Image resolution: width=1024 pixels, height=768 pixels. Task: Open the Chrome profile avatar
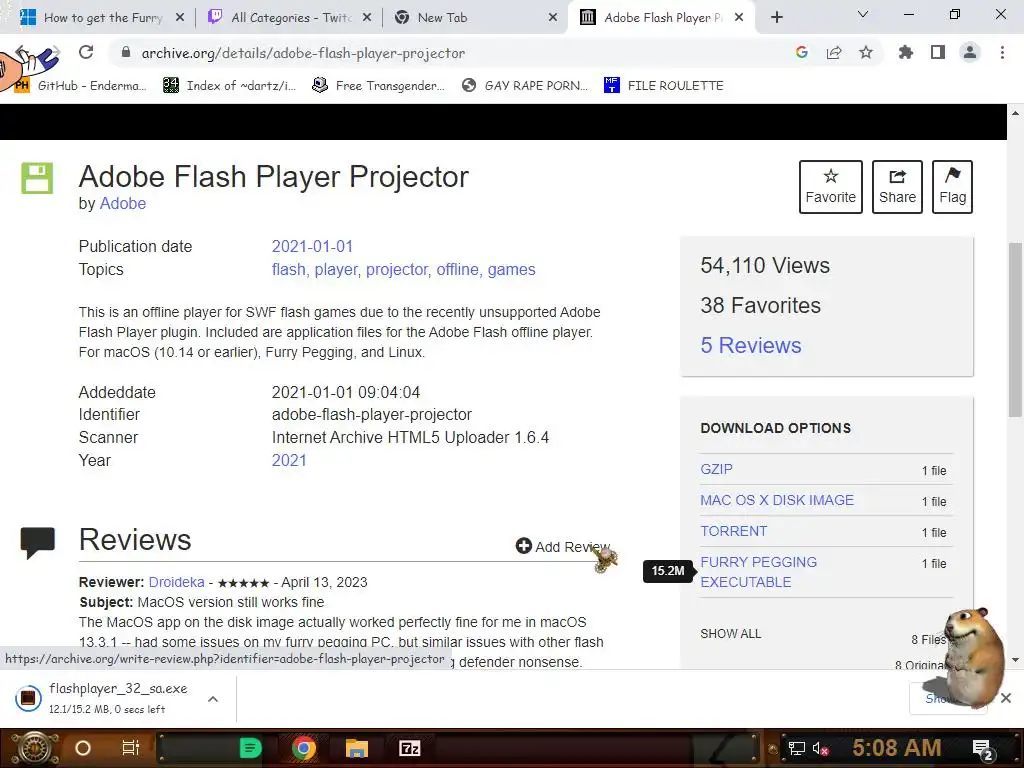coord(970,52)
